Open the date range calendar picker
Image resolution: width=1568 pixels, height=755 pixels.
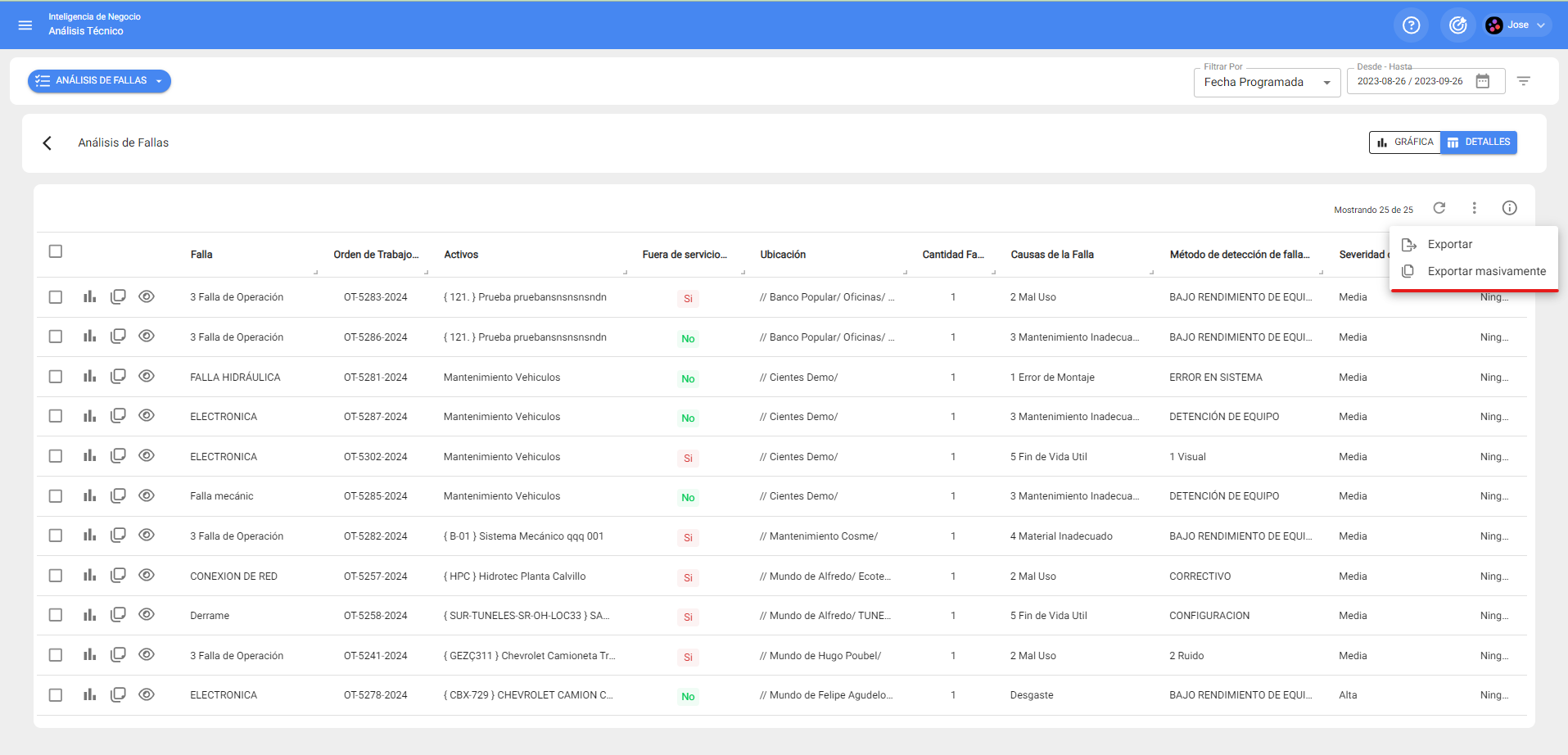coord(1482,81)
